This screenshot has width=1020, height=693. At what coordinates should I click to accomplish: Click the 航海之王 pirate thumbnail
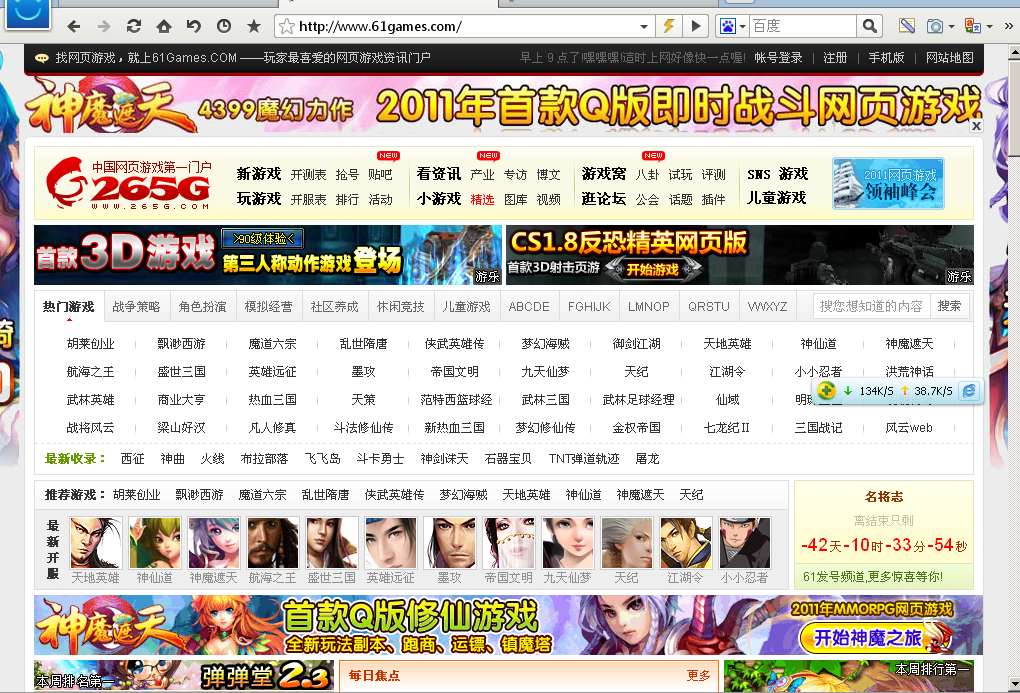pos(273,543)
